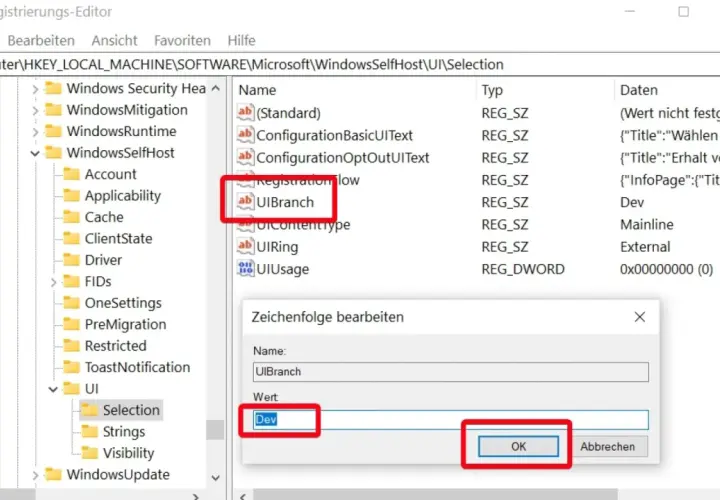Select the PreMigration folder icon

71,324
